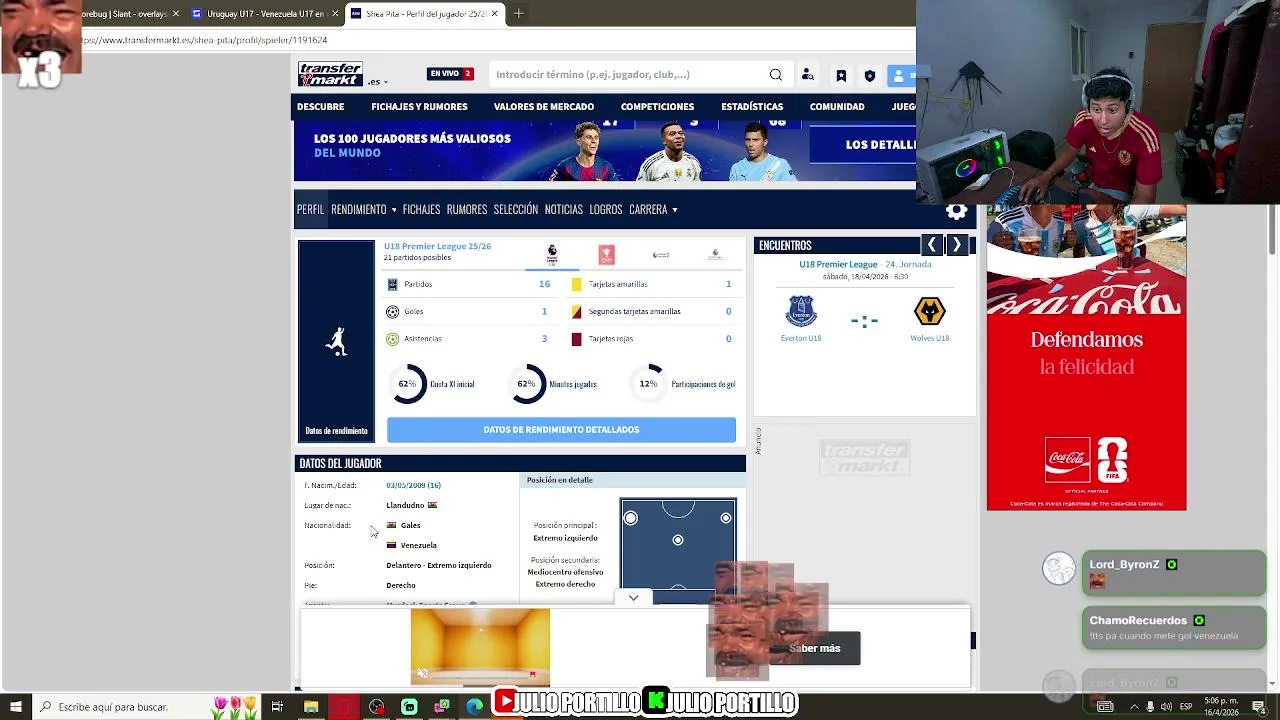This screenshot has width=1280, height=720.
Task: Click the 100 jugadores más valiosos banner
Action: coord(605,151)
